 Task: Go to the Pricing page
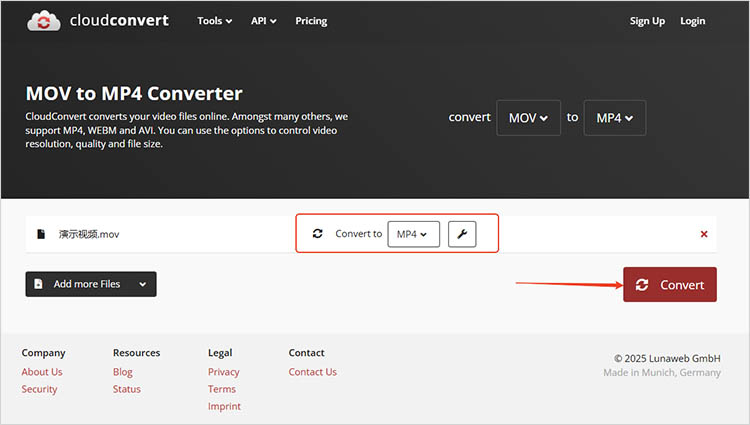coord(311,21)
